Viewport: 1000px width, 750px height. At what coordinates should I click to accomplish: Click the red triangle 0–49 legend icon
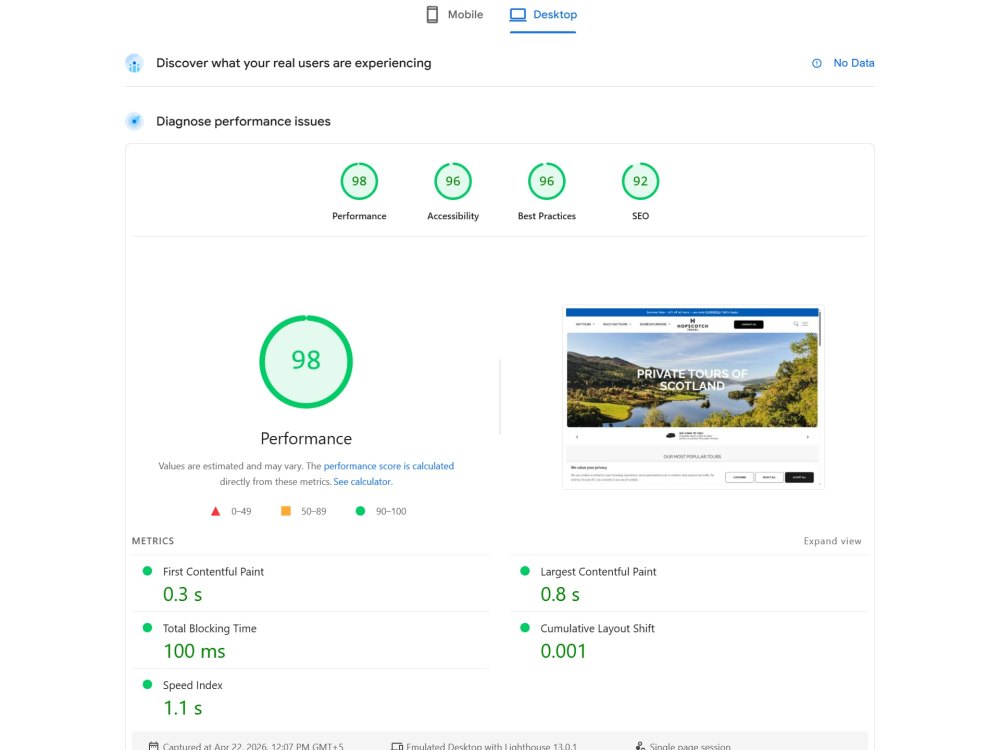tap(216, 511)
